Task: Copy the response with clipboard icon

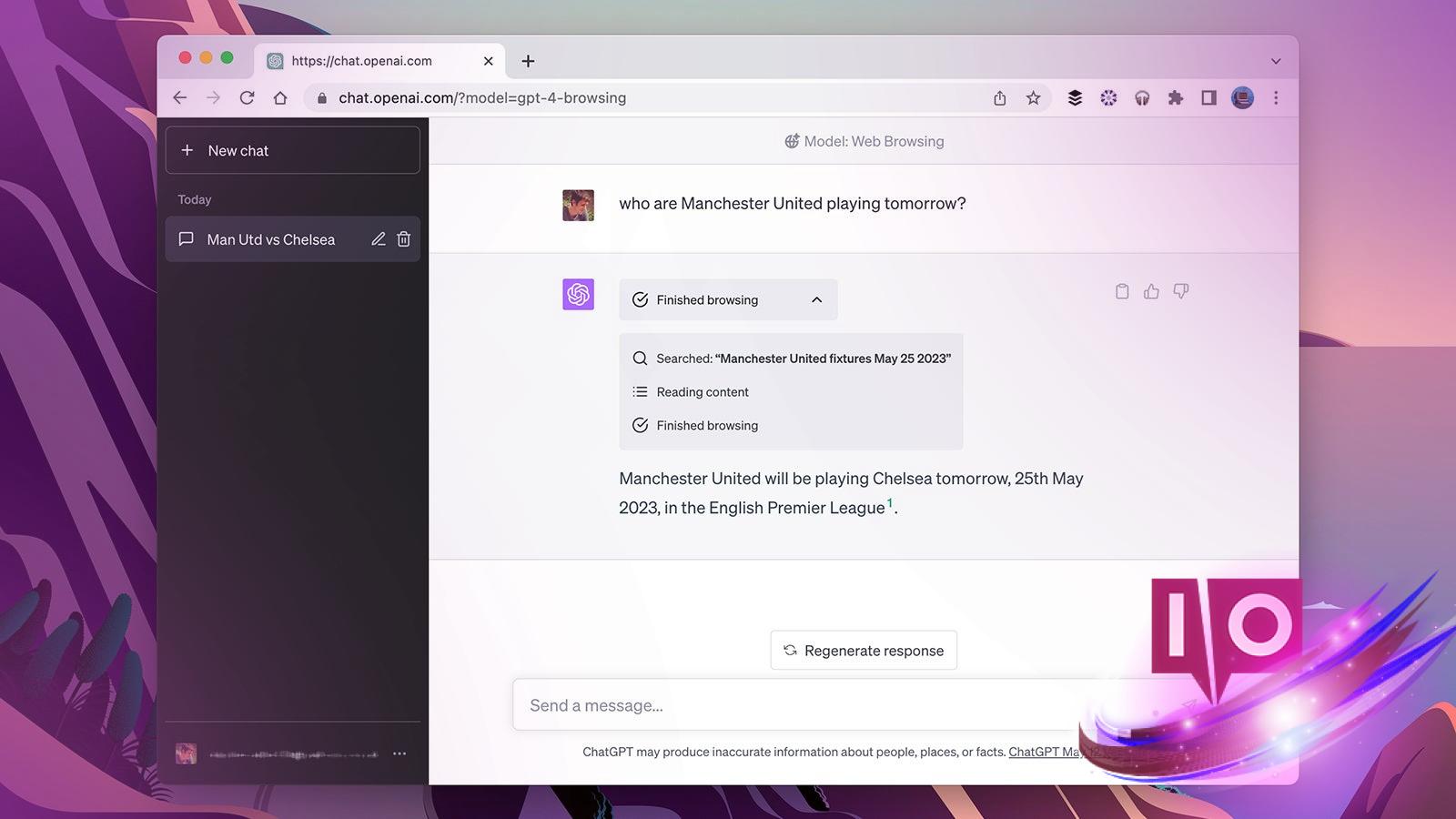Action: pyautogui.click(x=1122, y=291)
